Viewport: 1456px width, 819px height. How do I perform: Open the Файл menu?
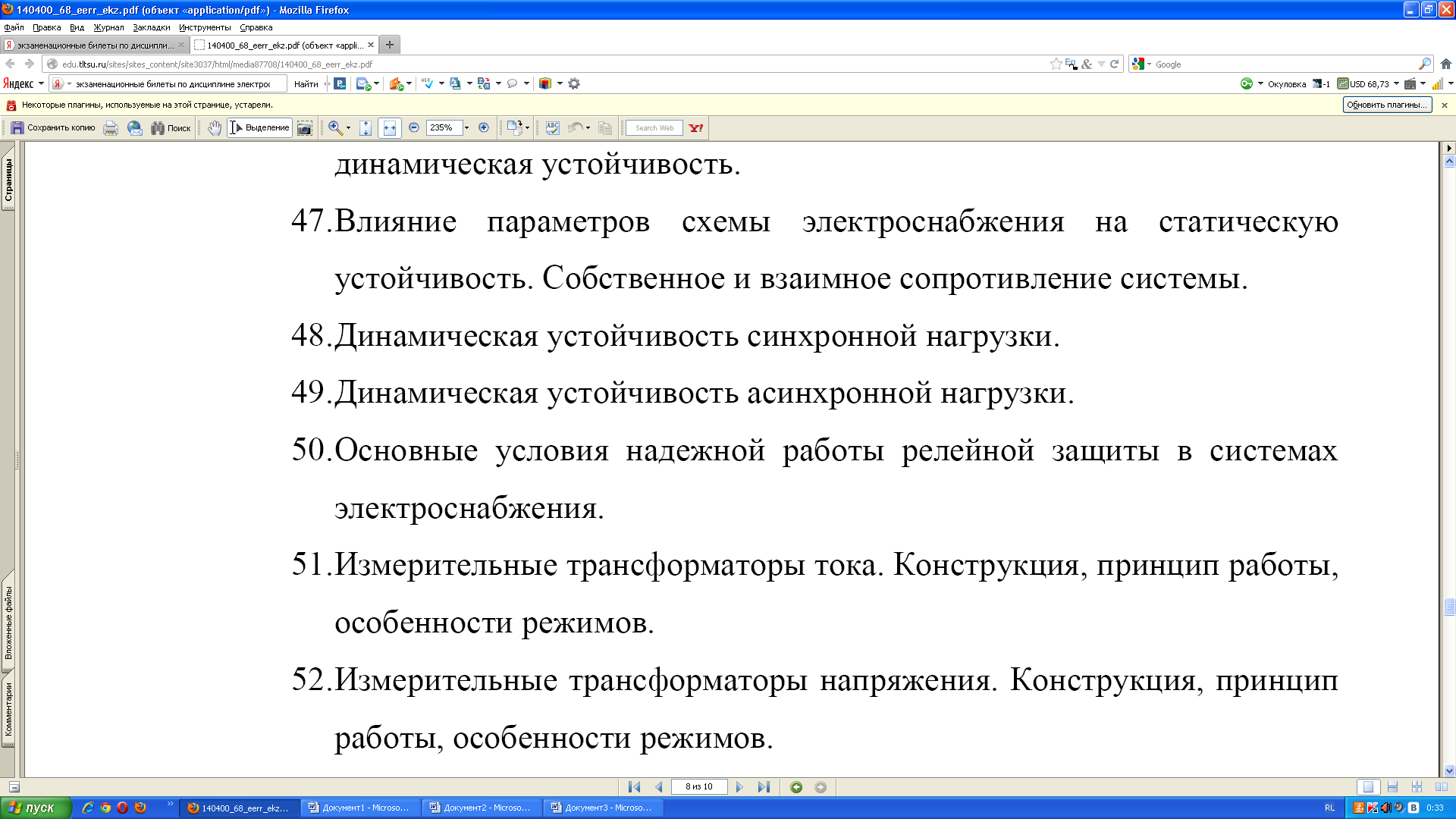(14, 27)
